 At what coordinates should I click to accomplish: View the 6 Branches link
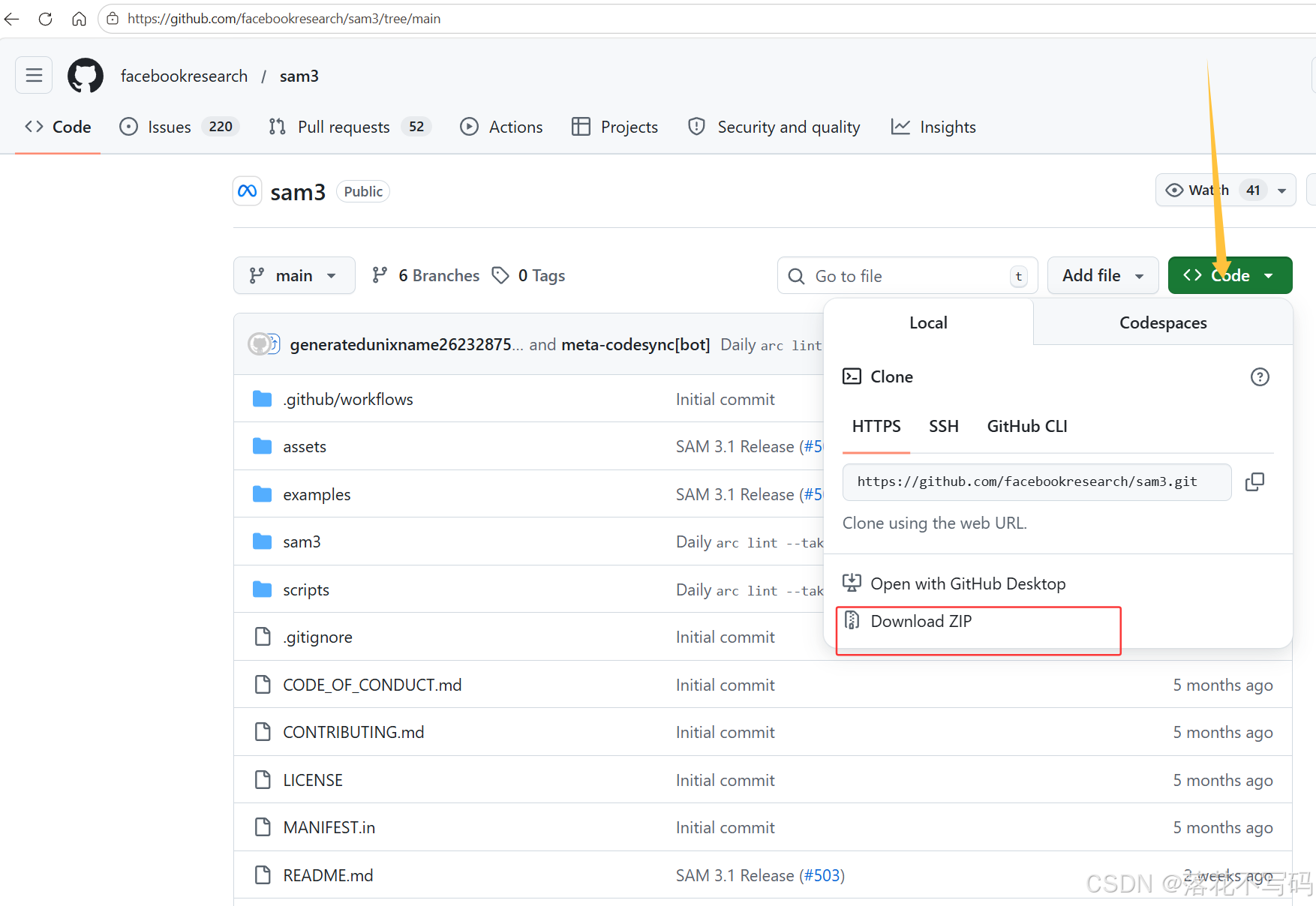pos(425,275)
